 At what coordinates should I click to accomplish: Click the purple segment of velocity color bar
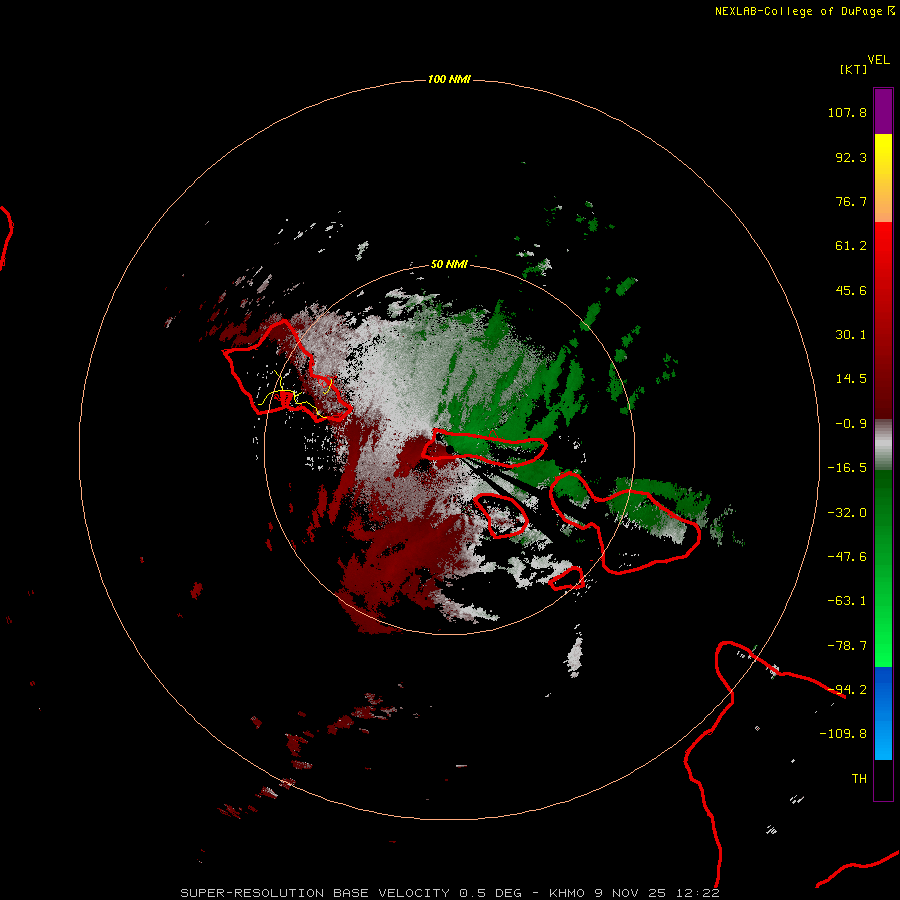(883, 111)
